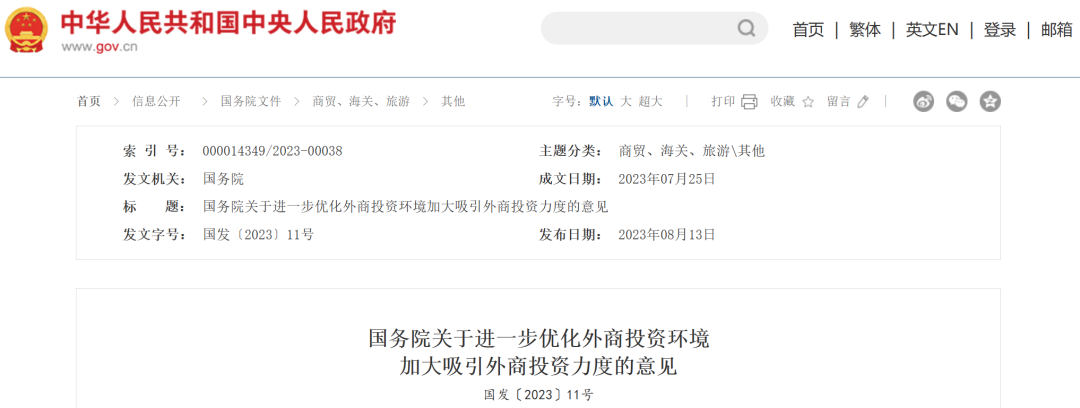Screen dimensions: 1080x408
Task: Click the favorite star icon beside 收藏
Action: [x=808, y=102]
